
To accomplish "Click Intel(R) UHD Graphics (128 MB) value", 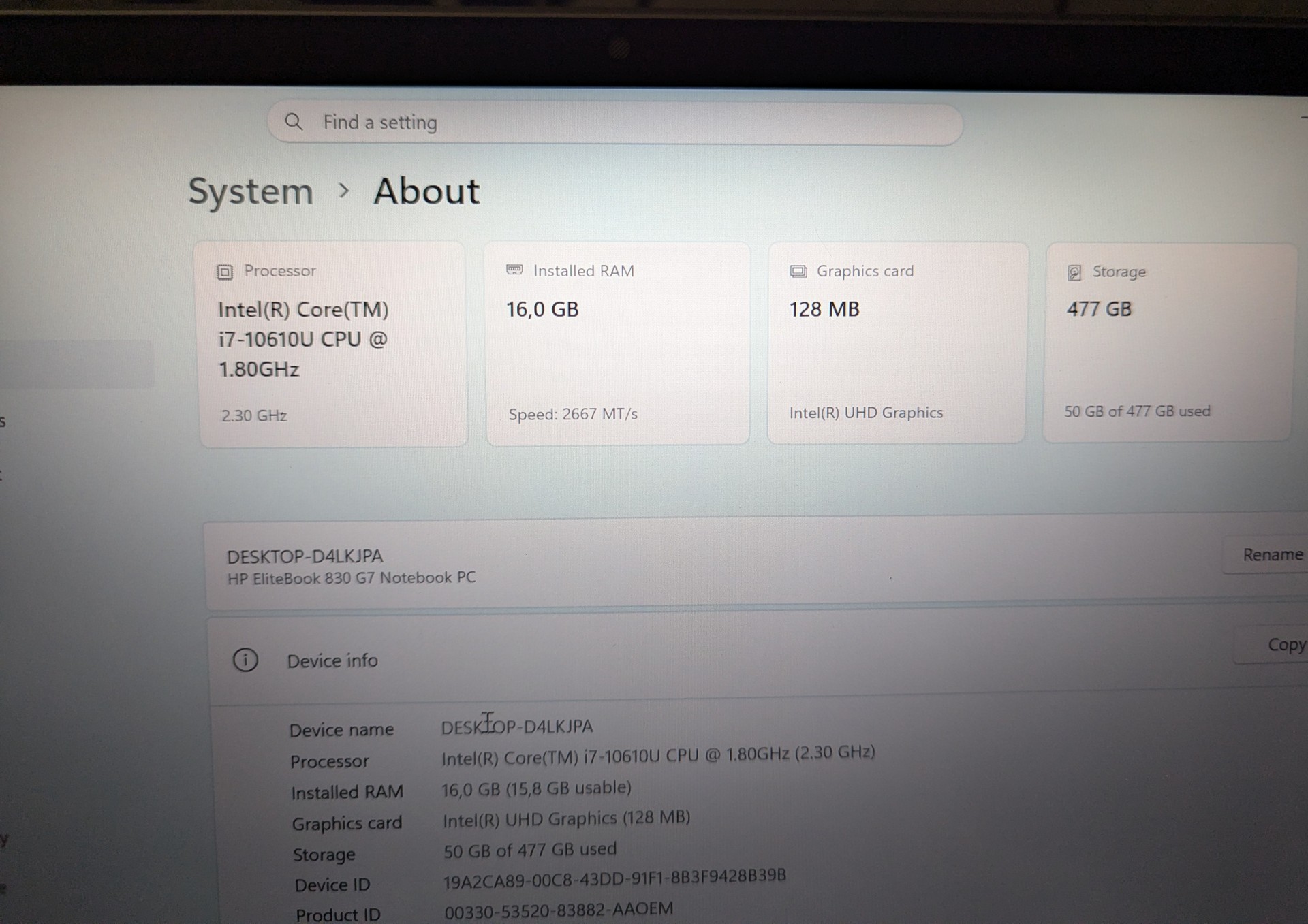I will pos(566,819).
